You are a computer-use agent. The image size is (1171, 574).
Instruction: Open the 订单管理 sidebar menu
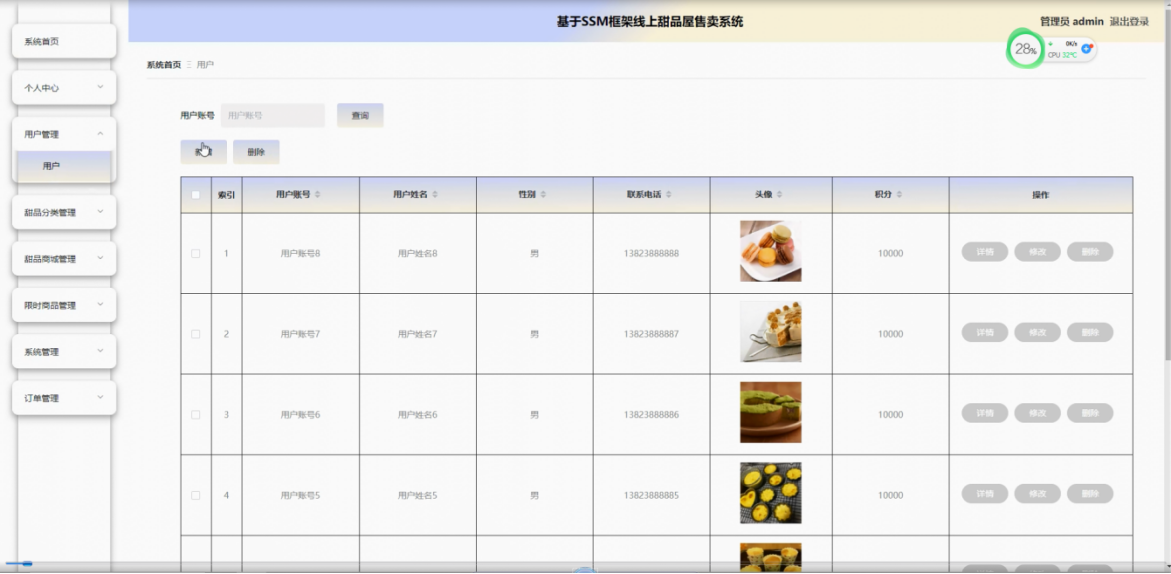point(64,398)
